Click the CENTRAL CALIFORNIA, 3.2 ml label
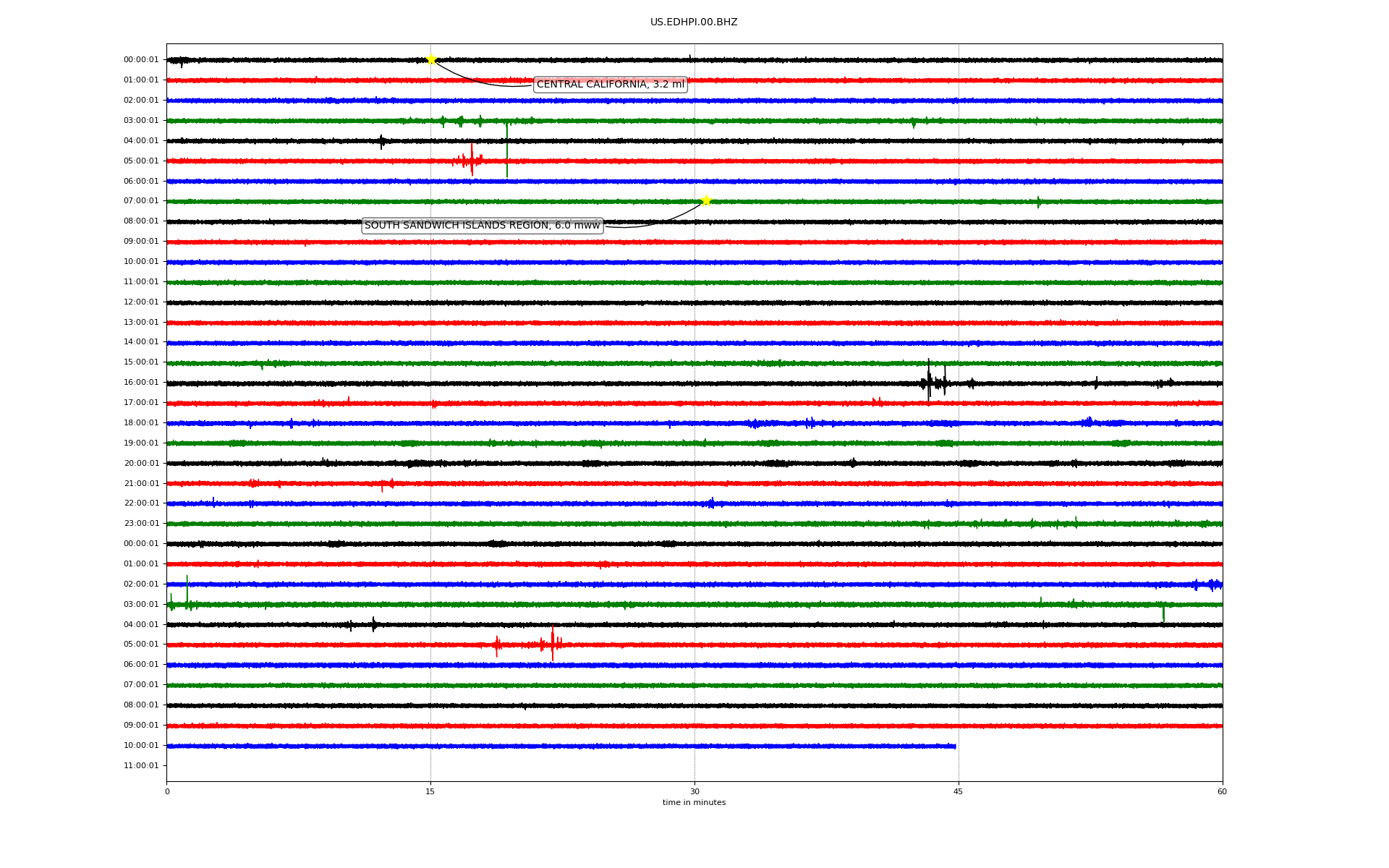Screen dimensions: 1389x868 coord(610,85)
